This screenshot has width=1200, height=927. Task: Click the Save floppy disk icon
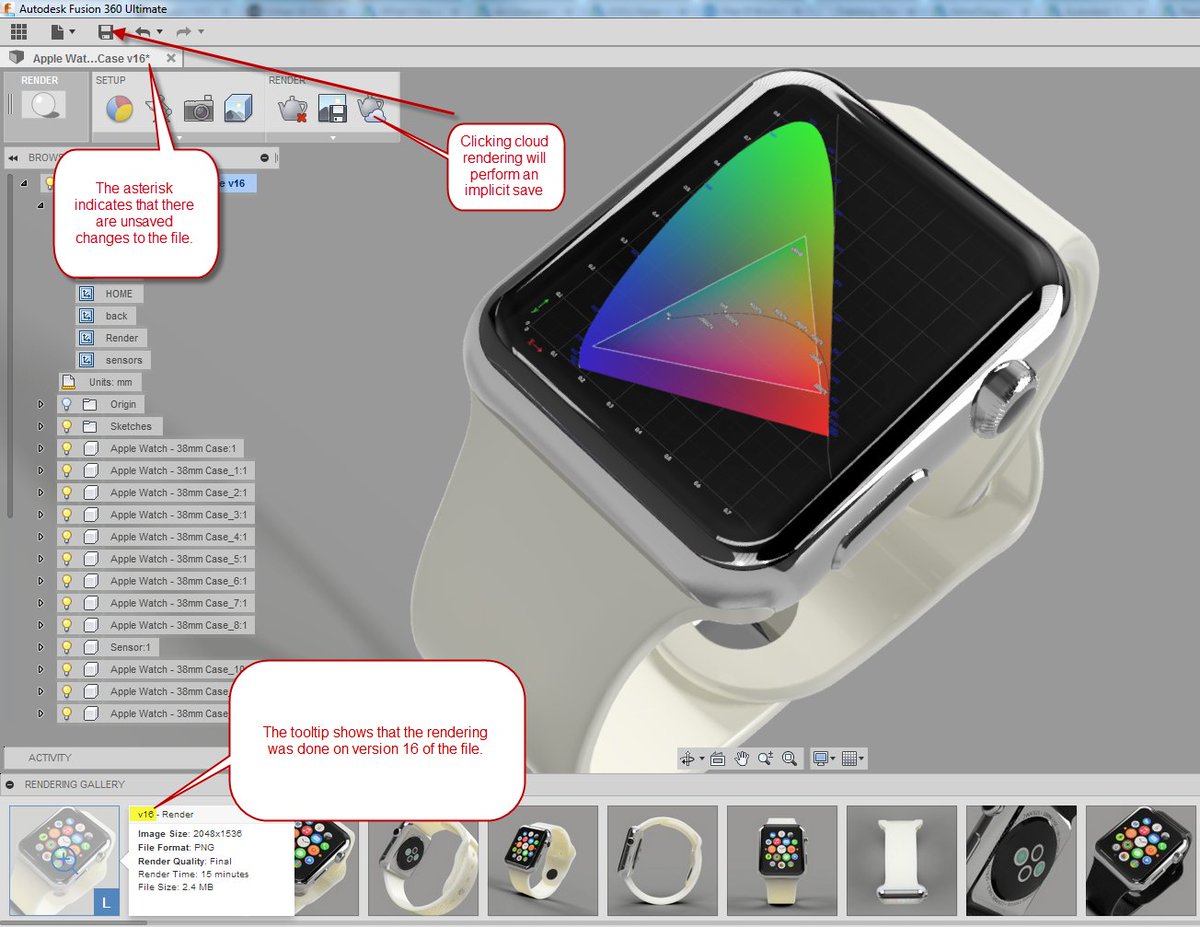[x=106, y=32]
